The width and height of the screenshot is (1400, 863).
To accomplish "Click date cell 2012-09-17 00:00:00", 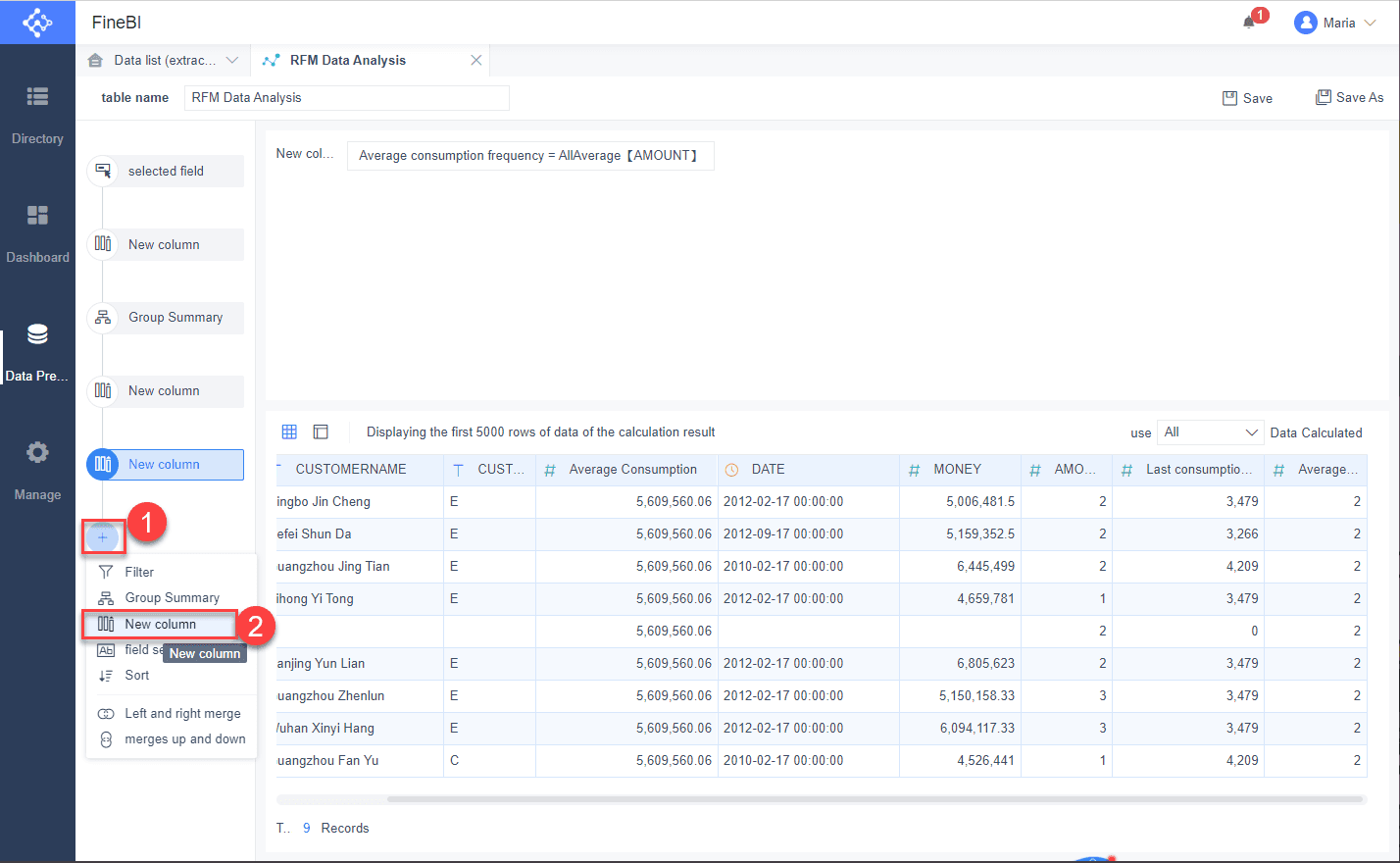I will tap(809, 533).
